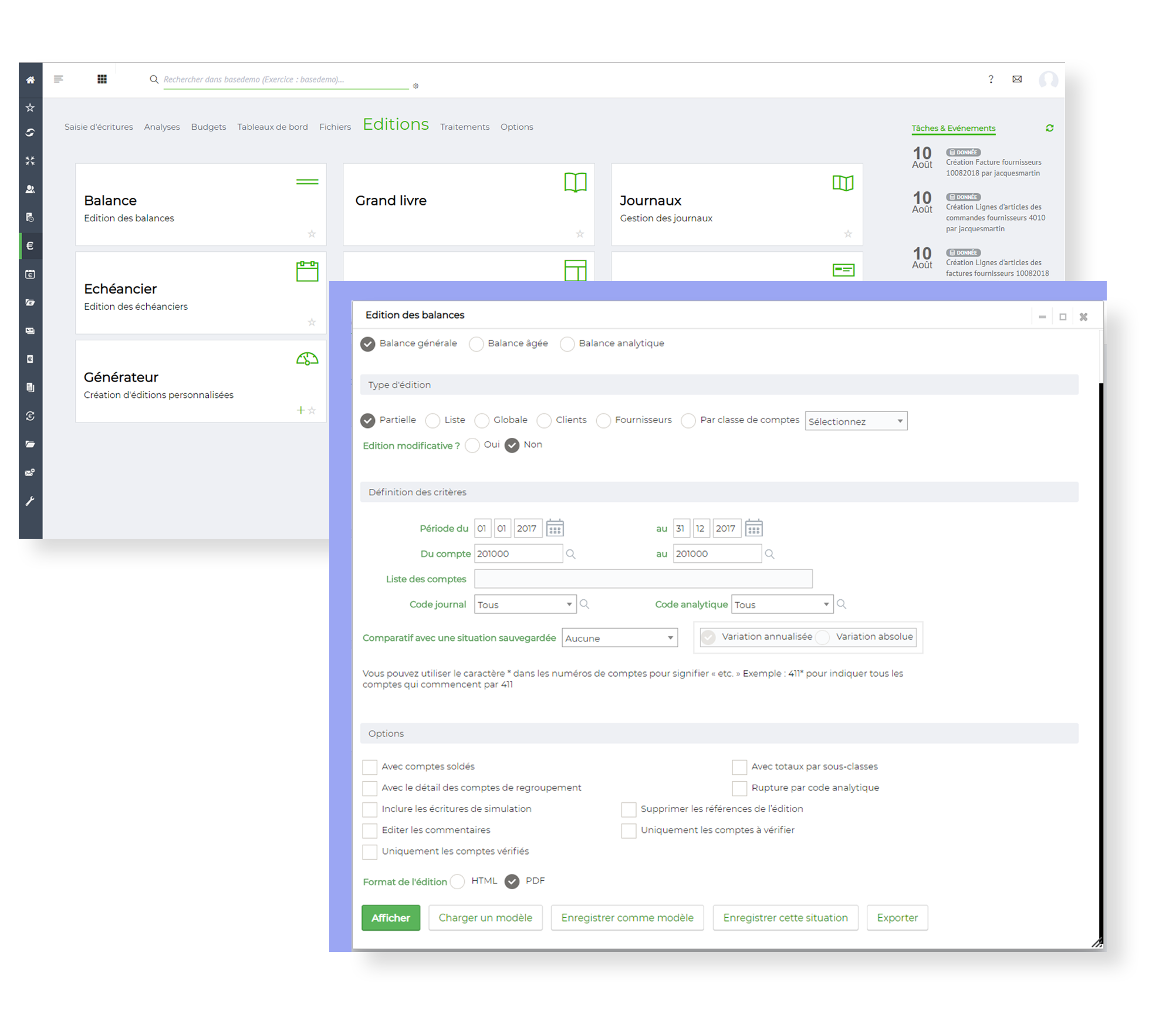Screen dimensions: 1176x1013
Task: Open the apps grid icon
Action: (102, 79)
